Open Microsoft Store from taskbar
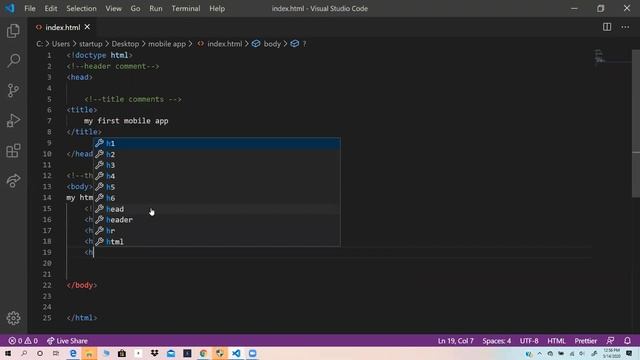Viewport: 640px width, 360px height. pos(122,353)
